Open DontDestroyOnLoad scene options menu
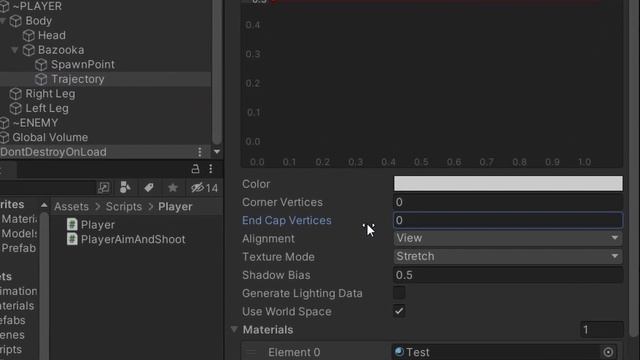This screenshot has width=640, height=360. [x=200, y=152]
